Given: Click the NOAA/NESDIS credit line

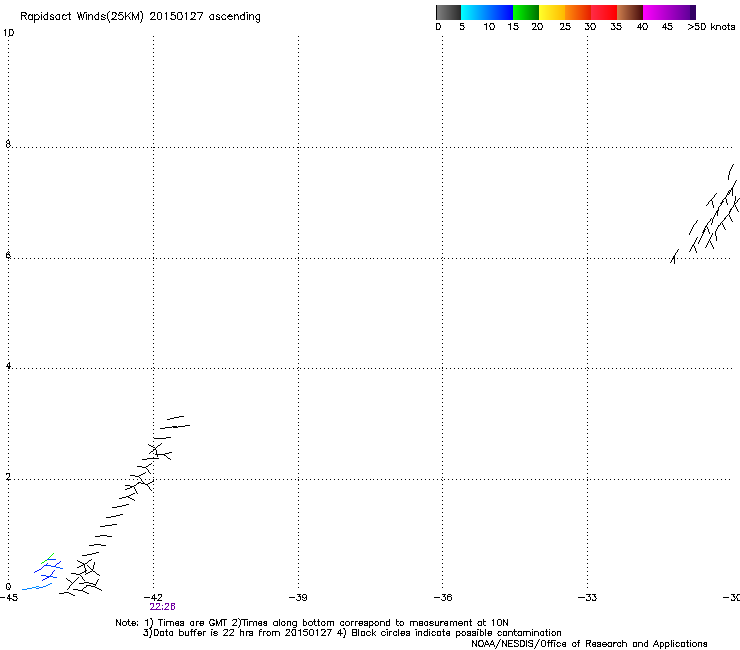Looking at the screenshot, I should (x=589, y=644).
